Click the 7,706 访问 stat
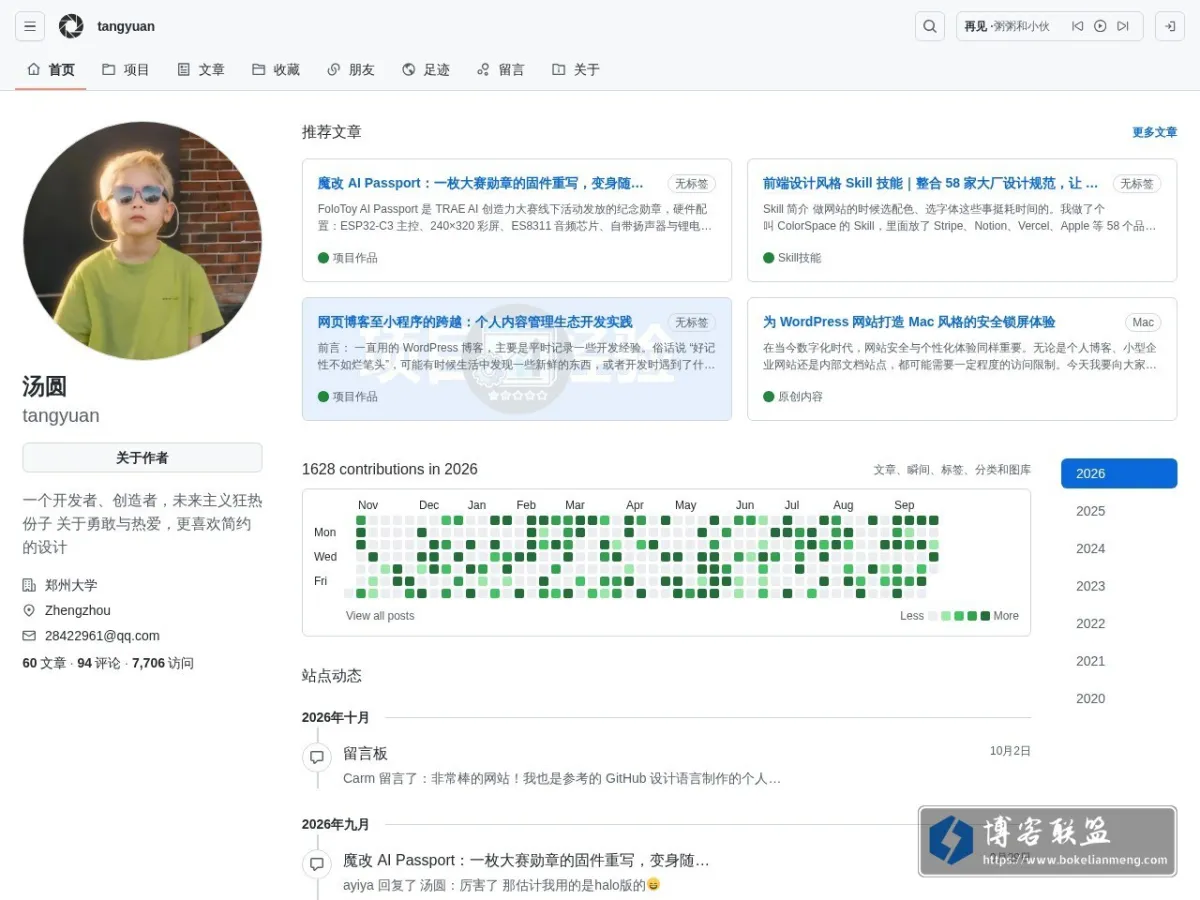Image resolution: width=1200 pixels, height=900 pixels. point(163,663)
